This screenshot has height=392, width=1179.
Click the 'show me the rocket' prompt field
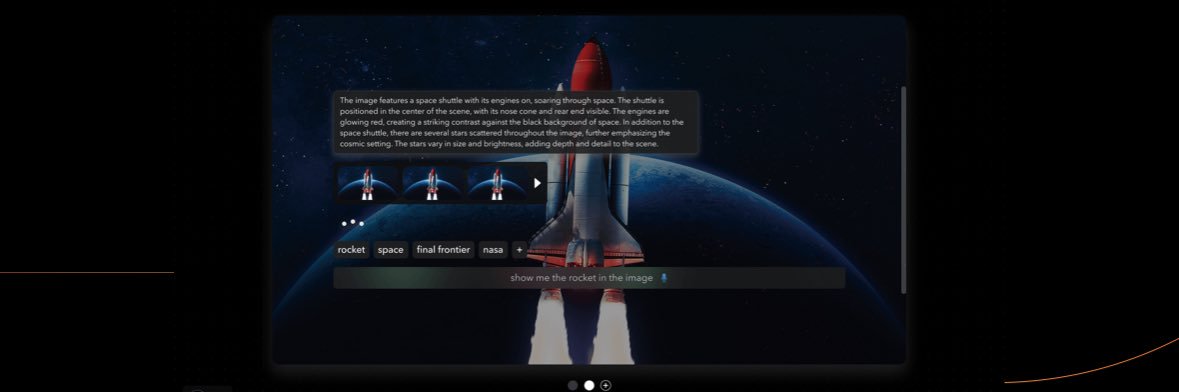point(589,278)
